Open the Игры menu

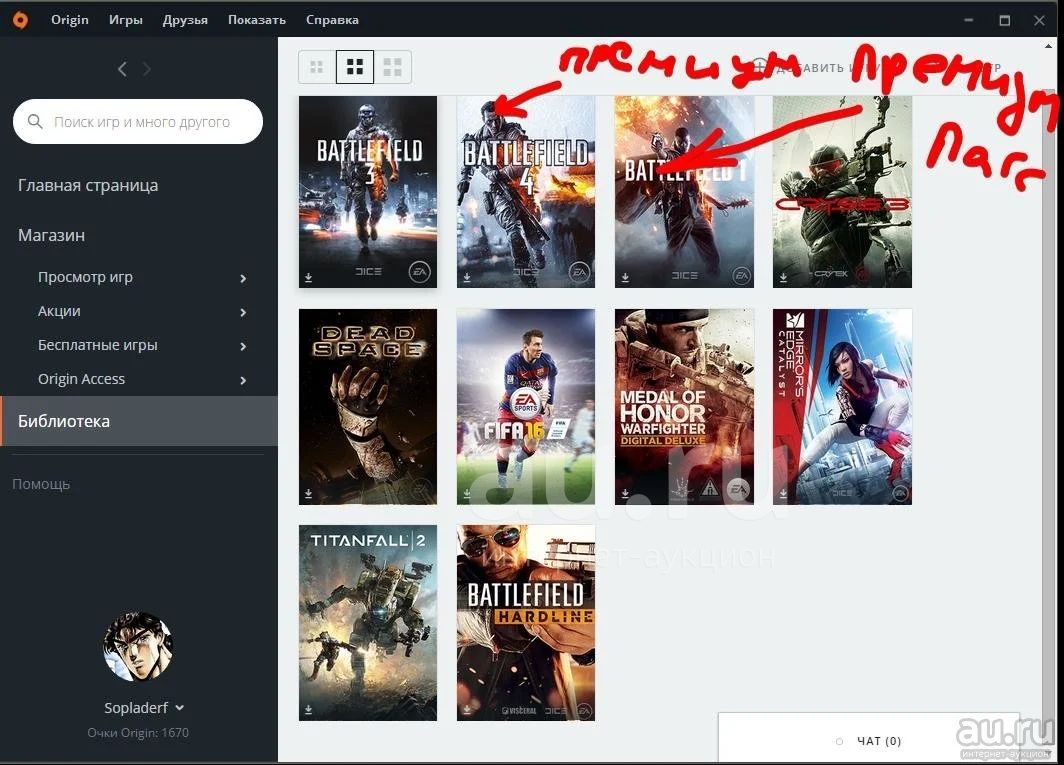pos(126,20)
